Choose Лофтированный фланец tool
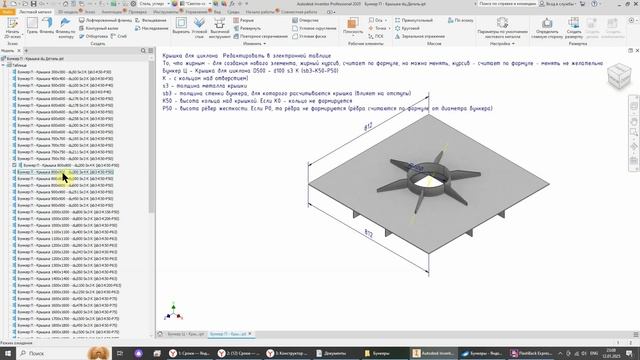Viewport: 640px width, 360px height. click(x=105, y=20)
